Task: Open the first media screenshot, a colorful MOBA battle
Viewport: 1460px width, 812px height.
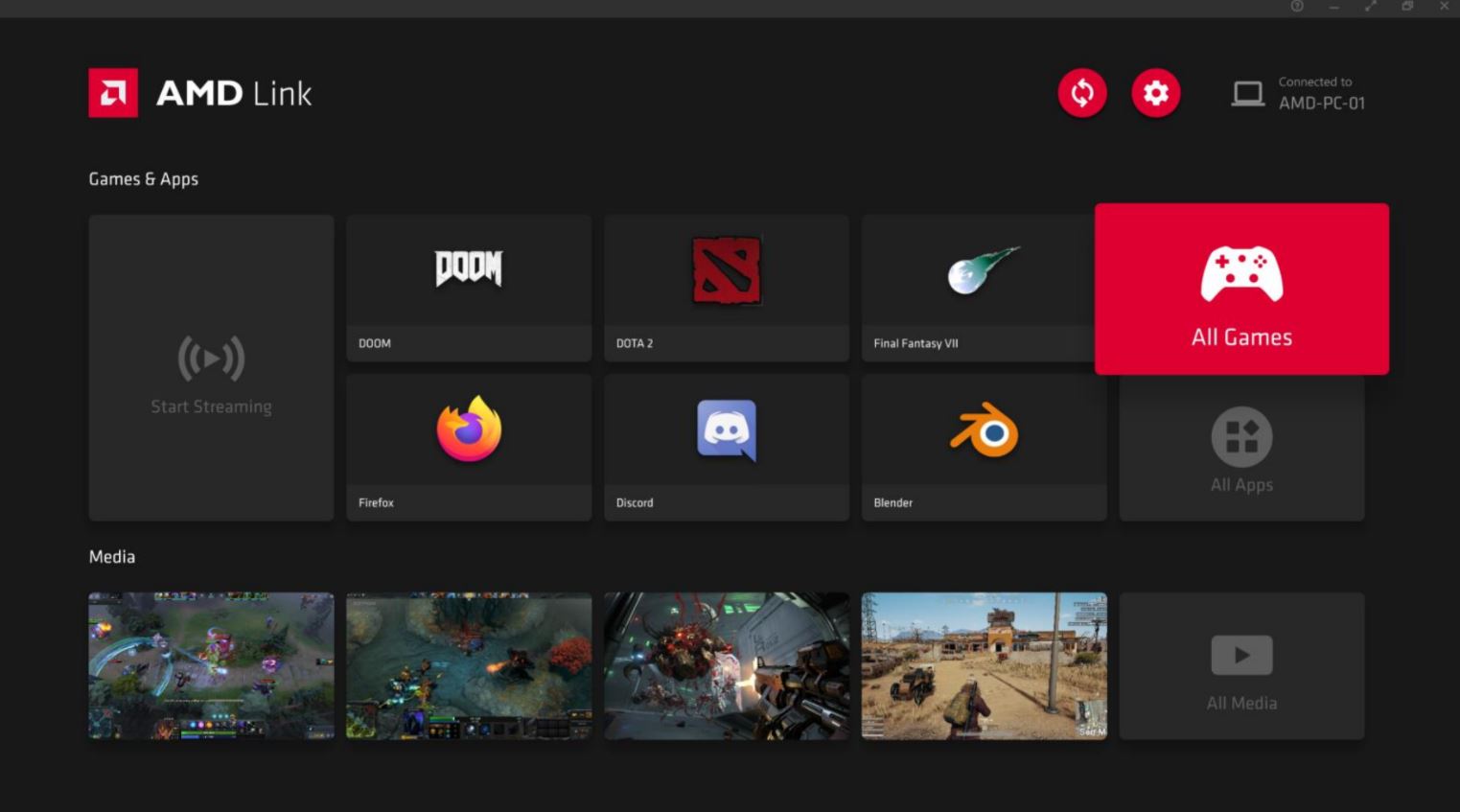Action: click(x=211, y=666)
